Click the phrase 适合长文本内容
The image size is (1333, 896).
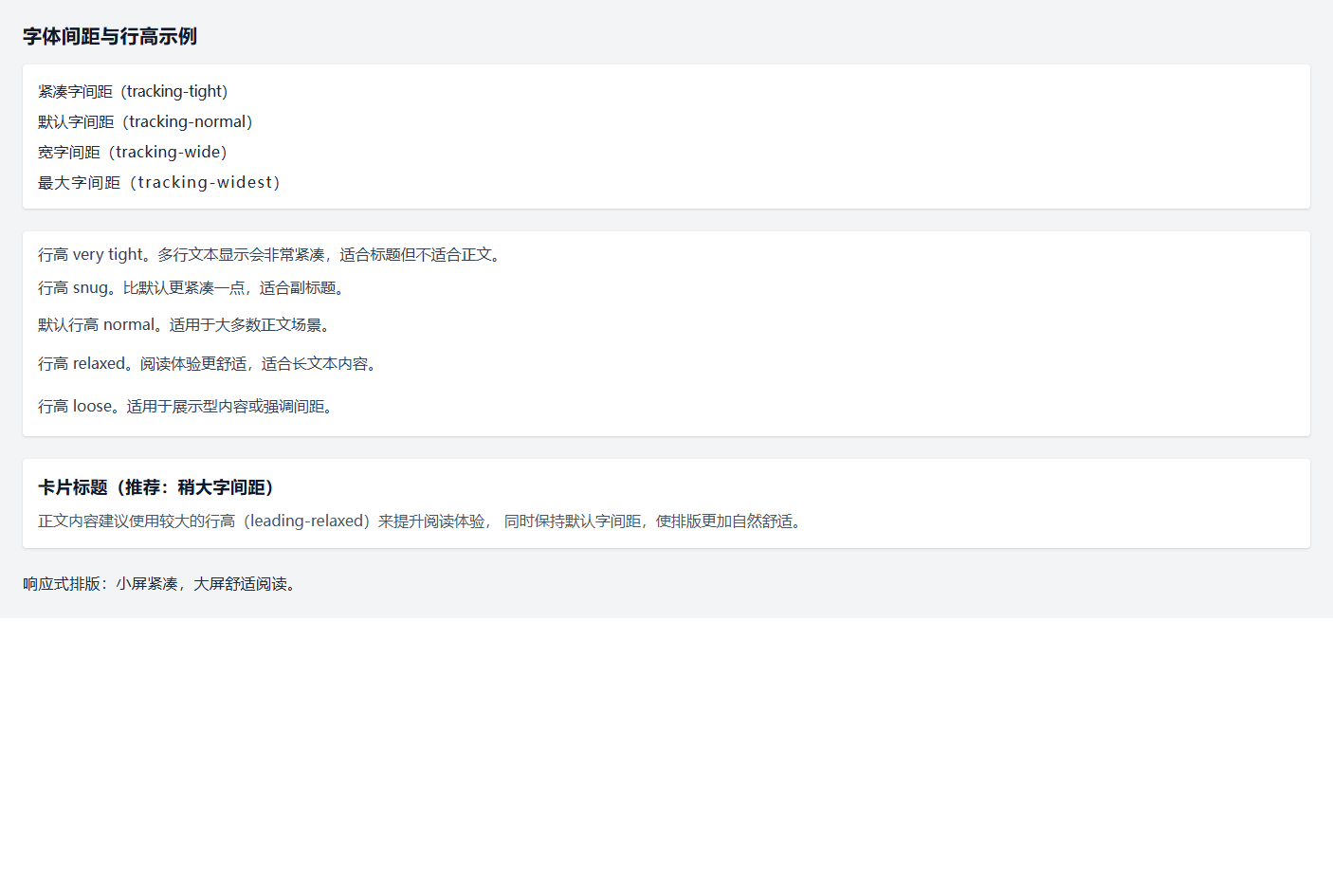pos(315,364)
